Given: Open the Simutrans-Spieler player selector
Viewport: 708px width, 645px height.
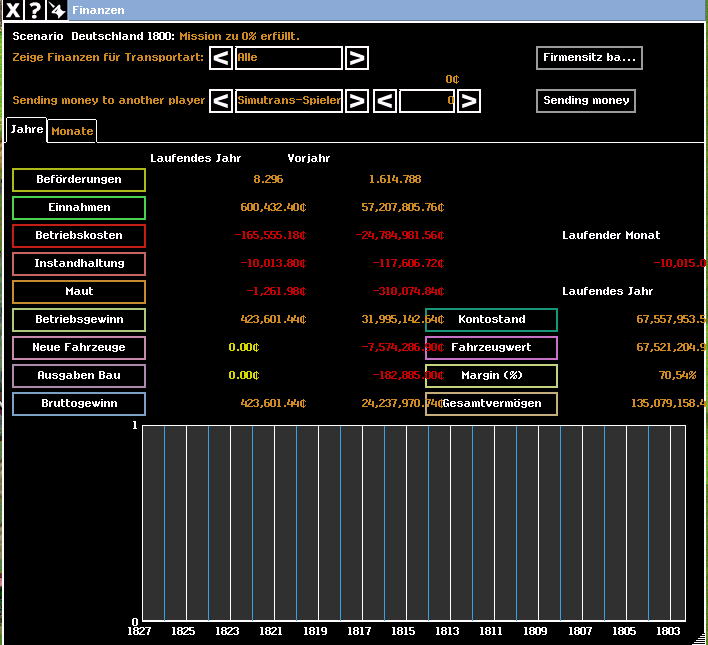Looking at the screenshot, I should tap(289, 101).
